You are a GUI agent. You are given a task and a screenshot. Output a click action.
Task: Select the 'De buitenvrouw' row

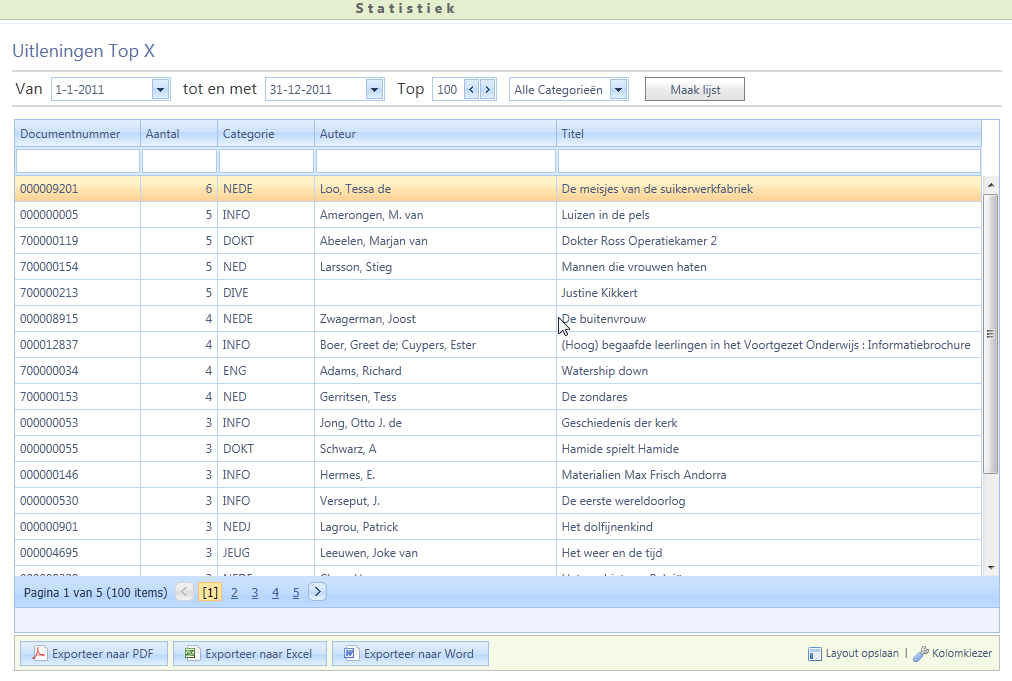click(498, 319)
